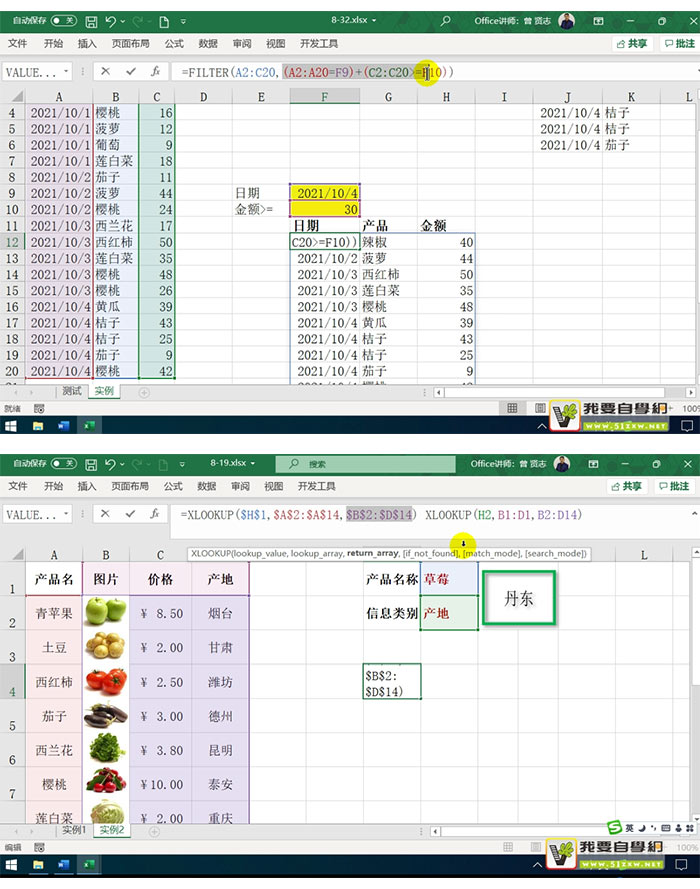Open Ribbon Display Options in 8-32.xlsx window
The width and height of the screenshot is (700, 889).
(x=598, y=21)
